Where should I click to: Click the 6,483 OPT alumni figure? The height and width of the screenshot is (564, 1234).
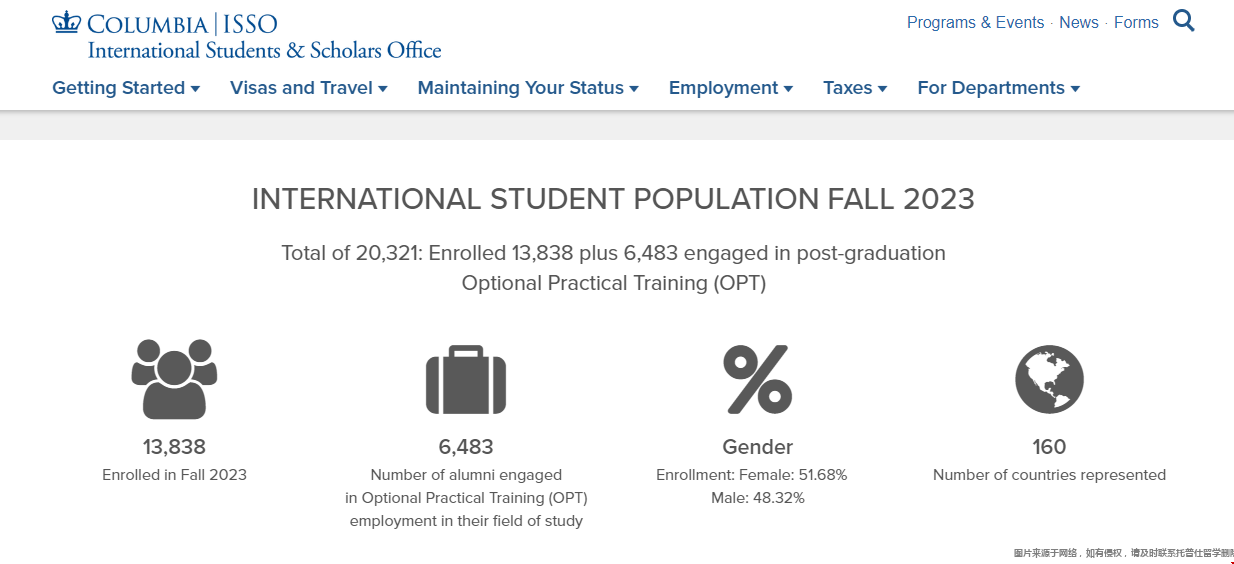coord(466,446)
